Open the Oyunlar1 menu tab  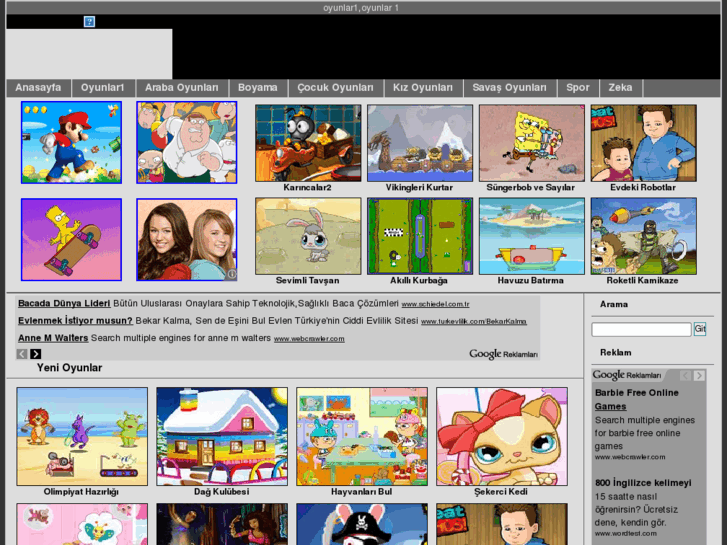point(103,88)
